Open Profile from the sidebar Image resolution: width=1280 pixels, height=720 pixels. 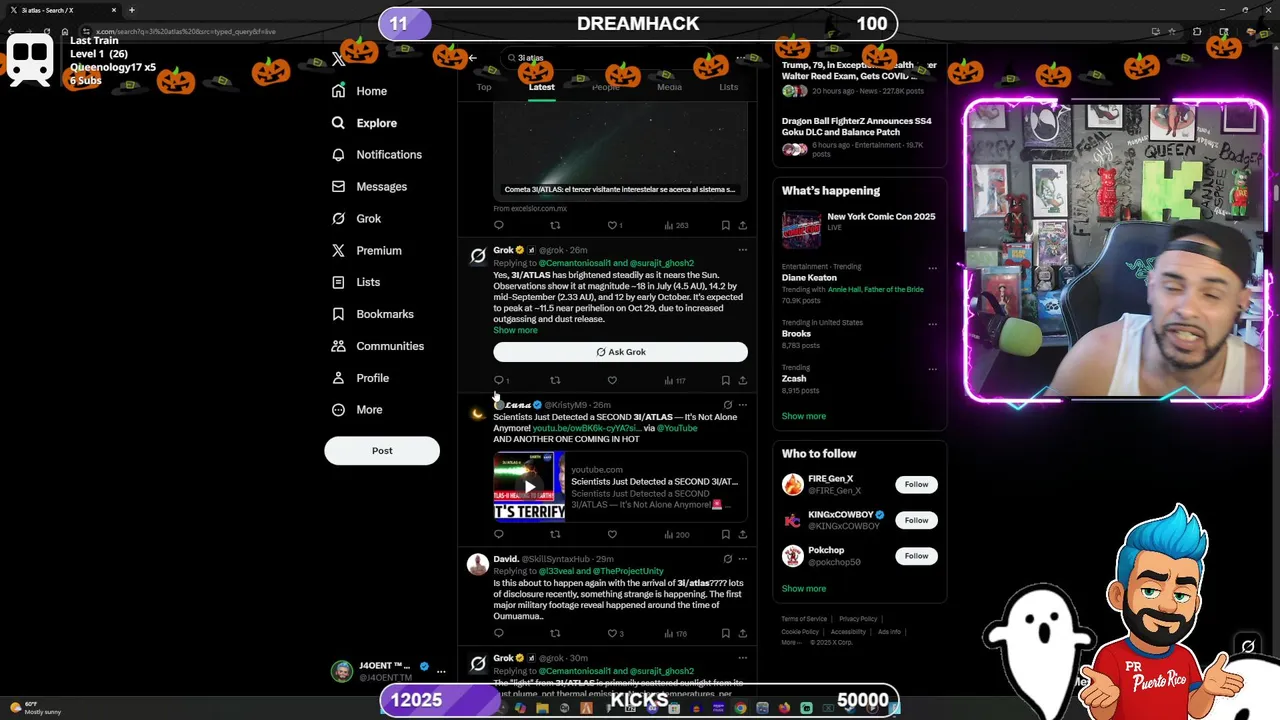click(x=360, y=378)
